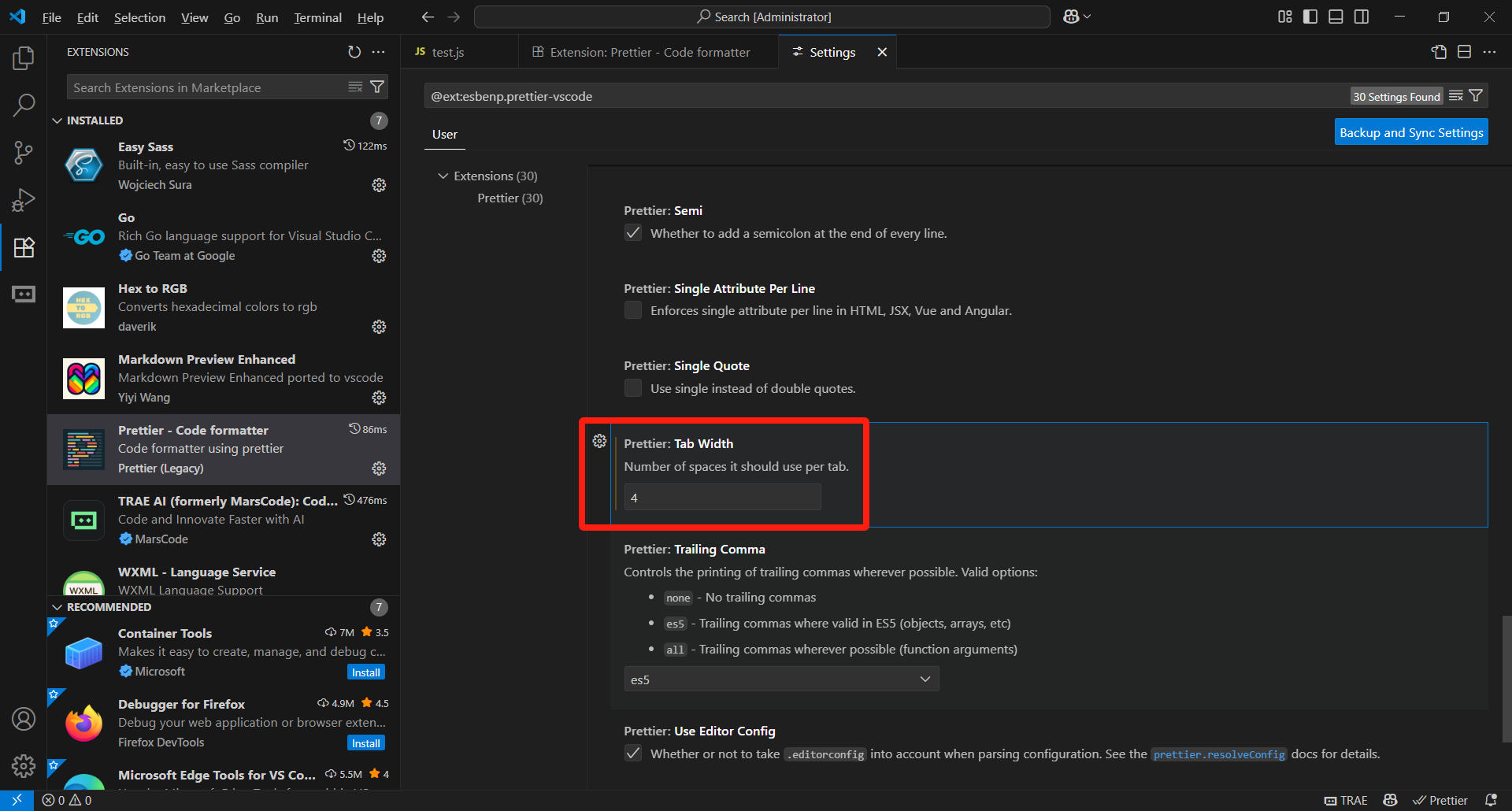Click Prettier status bar item
This screenshot has width=1512, height=811.
point(1440,800)
